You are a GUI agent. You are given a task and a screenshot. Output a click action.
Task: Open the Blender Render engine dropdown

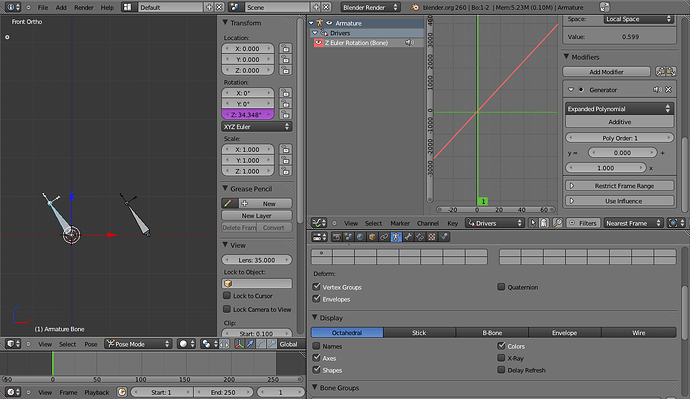click(370, 7)
